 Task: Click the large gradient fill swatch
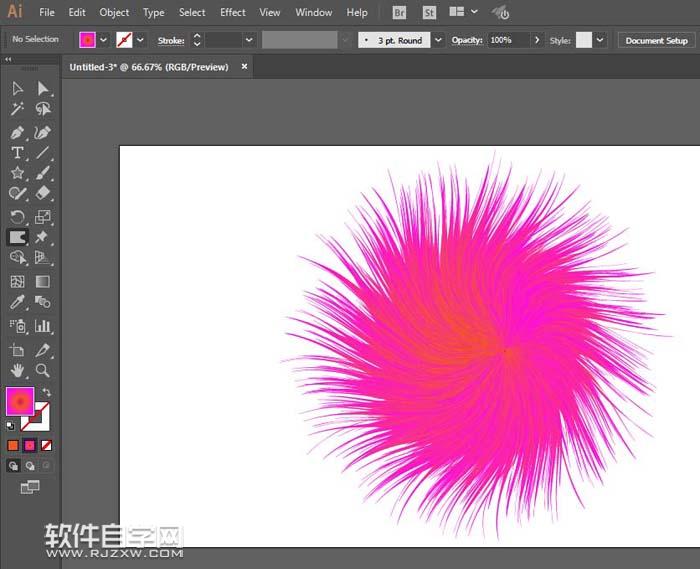tap(20, 402)
